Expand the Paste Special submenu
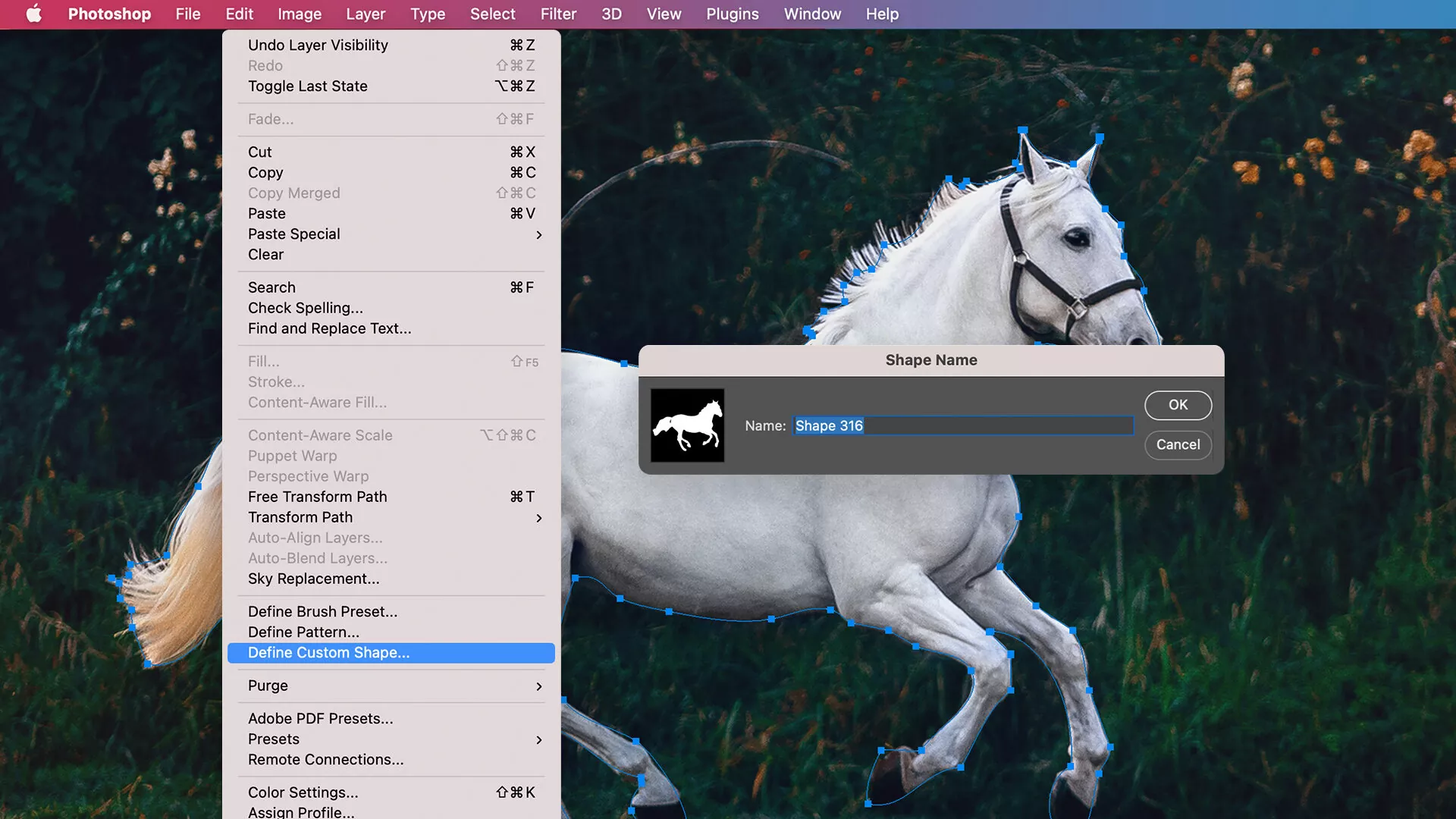 point(391,234)
